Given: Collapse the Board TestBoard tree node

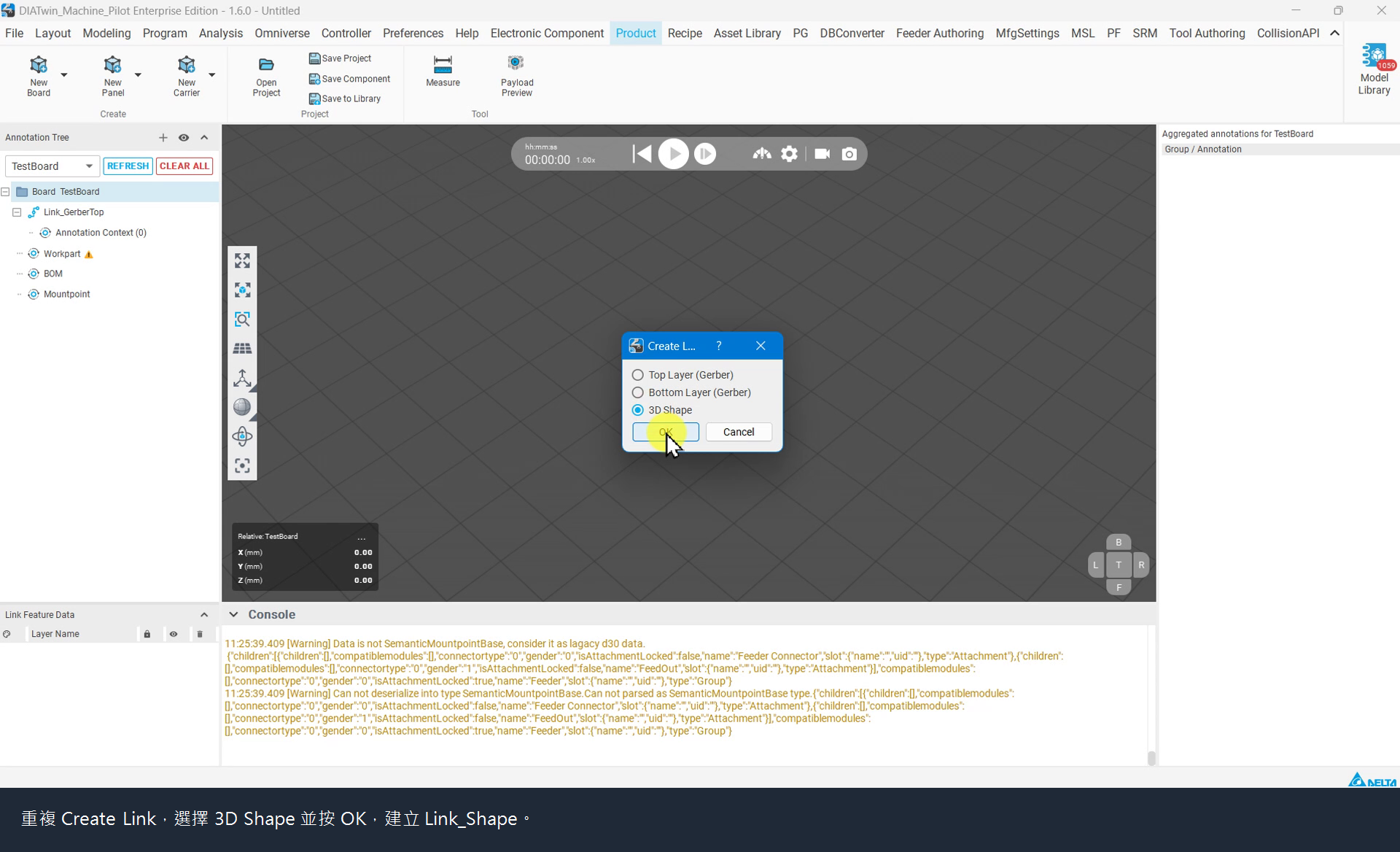Looking at the screenshot, I should pyautogui.click(x=6, y=192).
